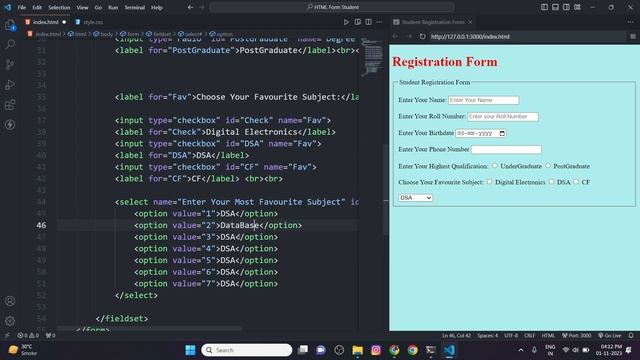Image resolution: width=640 pixels, height=360 pixels.
Task: Open the Run and Debug view
Action: (10, 84)
